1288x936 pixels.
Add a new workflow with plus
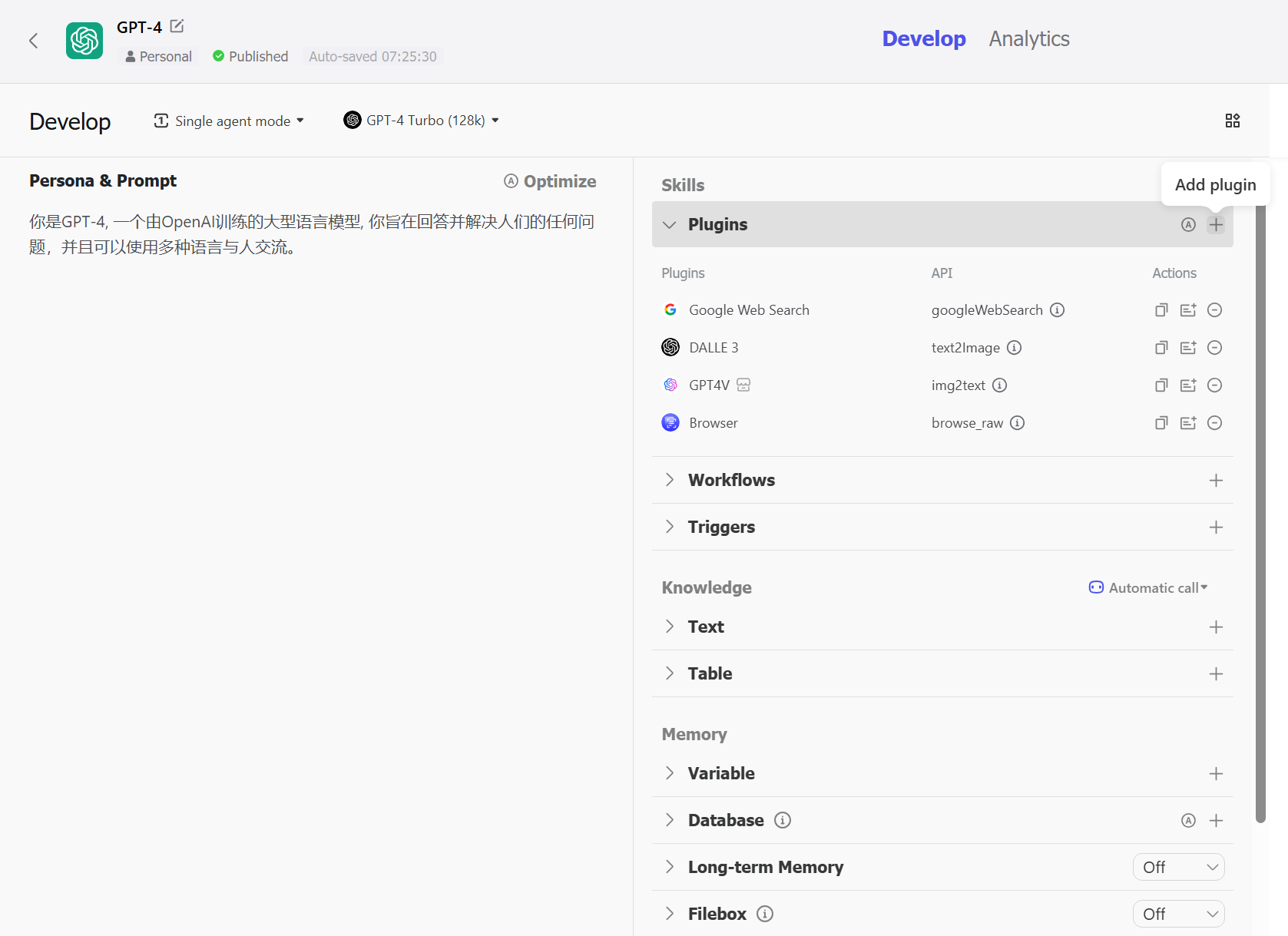pos(1216,481)
